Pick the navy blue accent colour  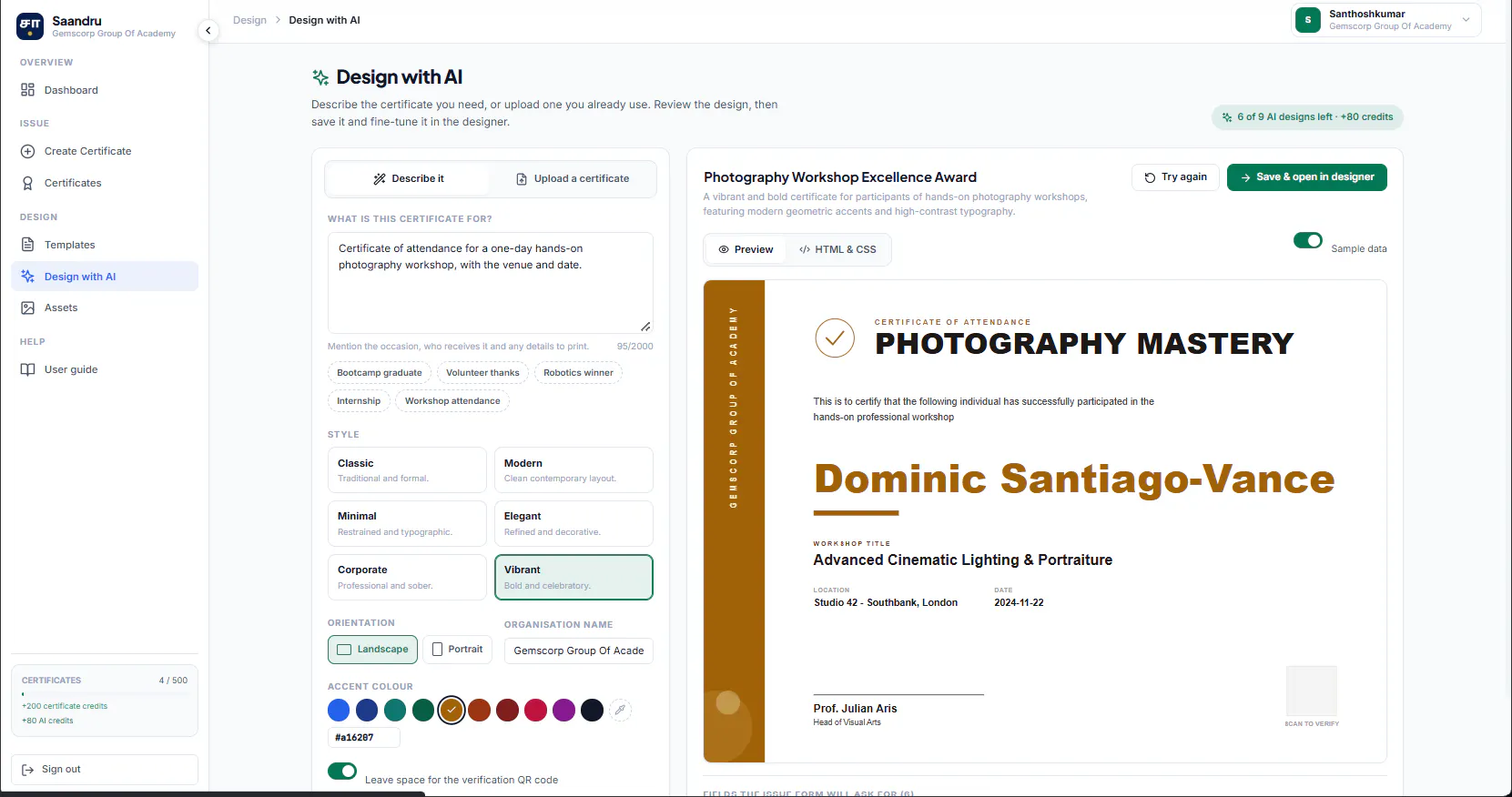367,711
